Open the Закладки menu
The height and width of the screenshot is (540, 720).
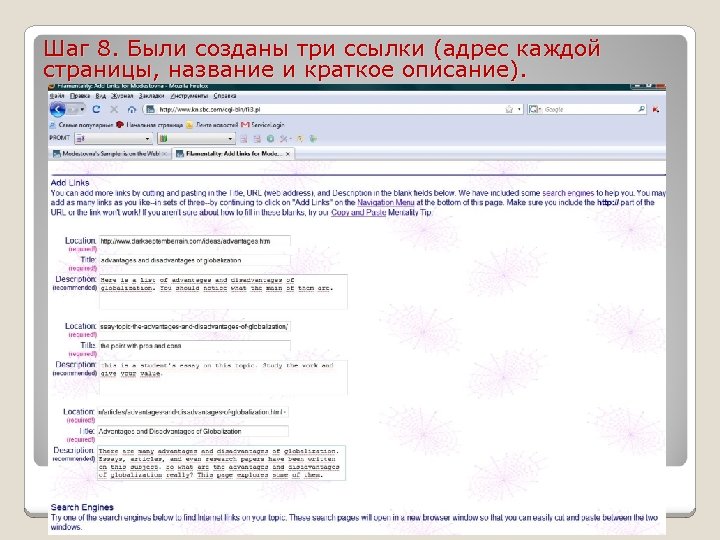152,96
